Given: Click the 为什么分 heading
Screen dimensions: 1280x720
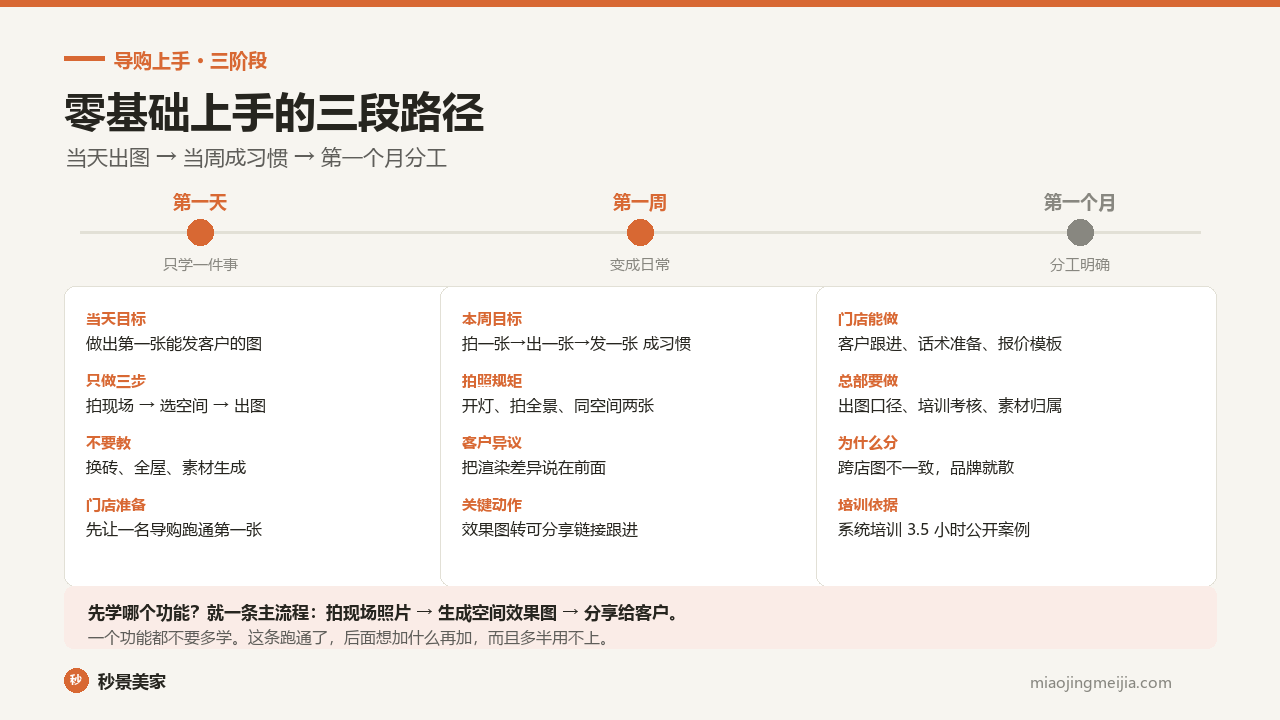Looking at the screenshot, I should pos(868,443).
